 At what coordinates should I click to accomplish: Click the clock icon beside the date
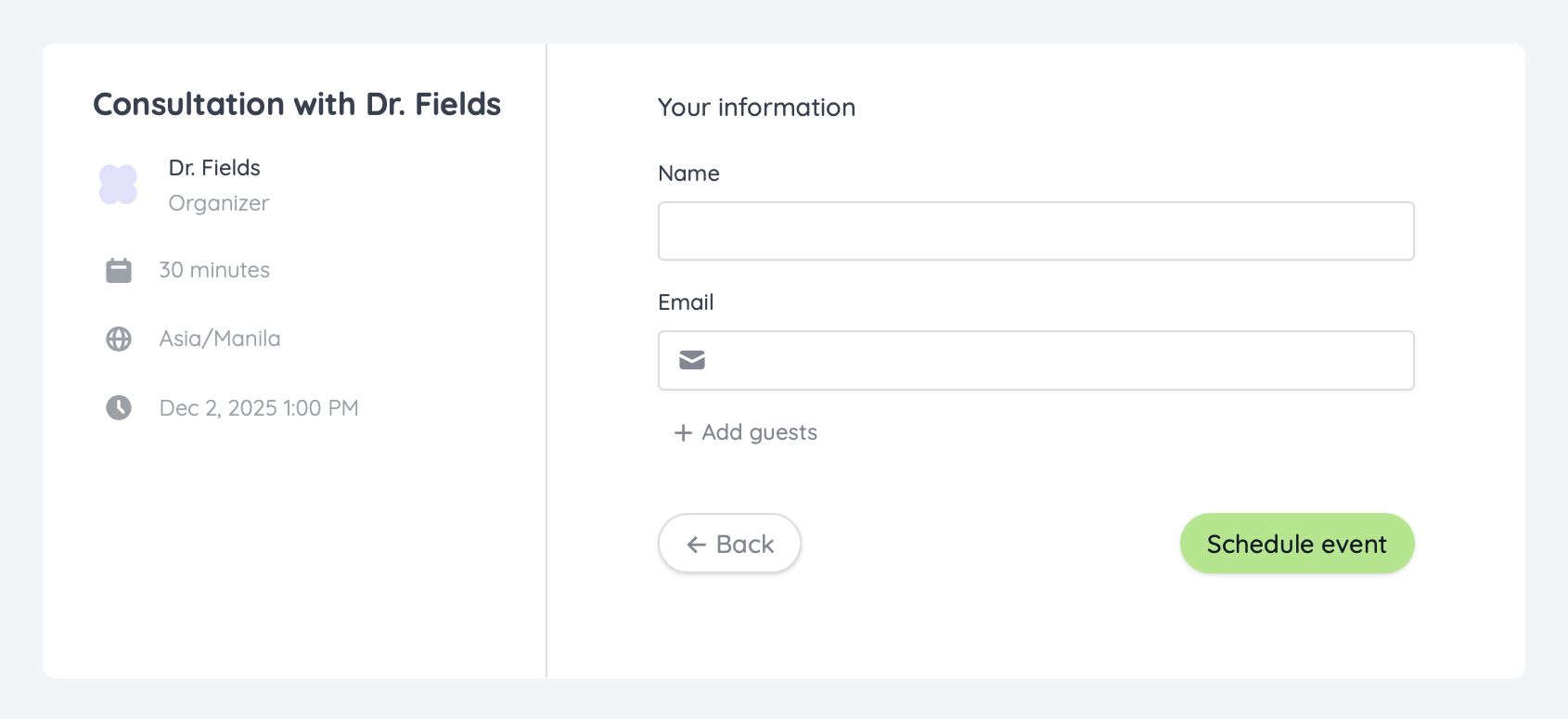(x=119, y=407)
